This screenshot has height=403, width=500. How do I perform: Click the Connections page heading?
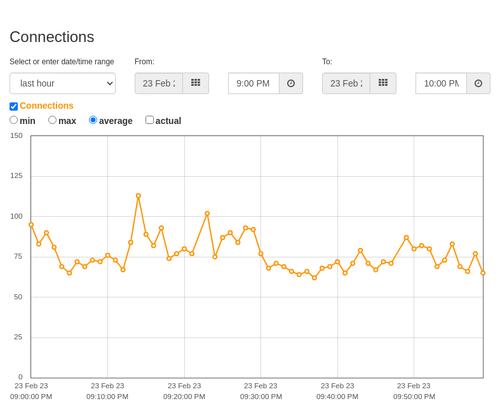(x=52, y=37)
